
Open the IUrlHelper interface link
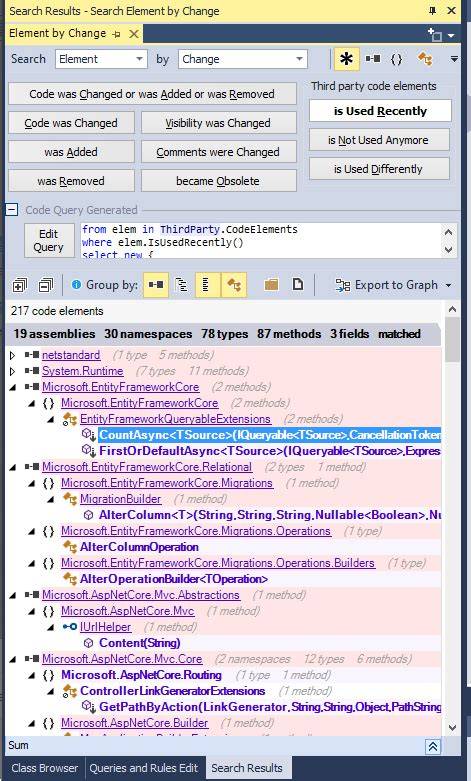point(106,627)
